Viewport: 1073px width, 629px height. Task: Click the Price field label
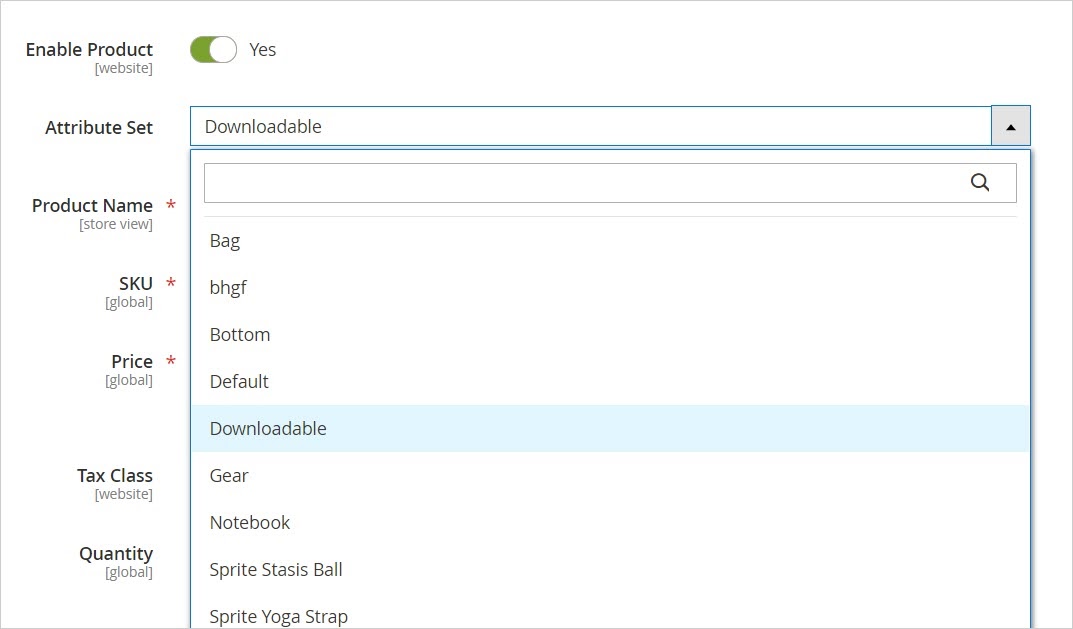coord(131,362)
